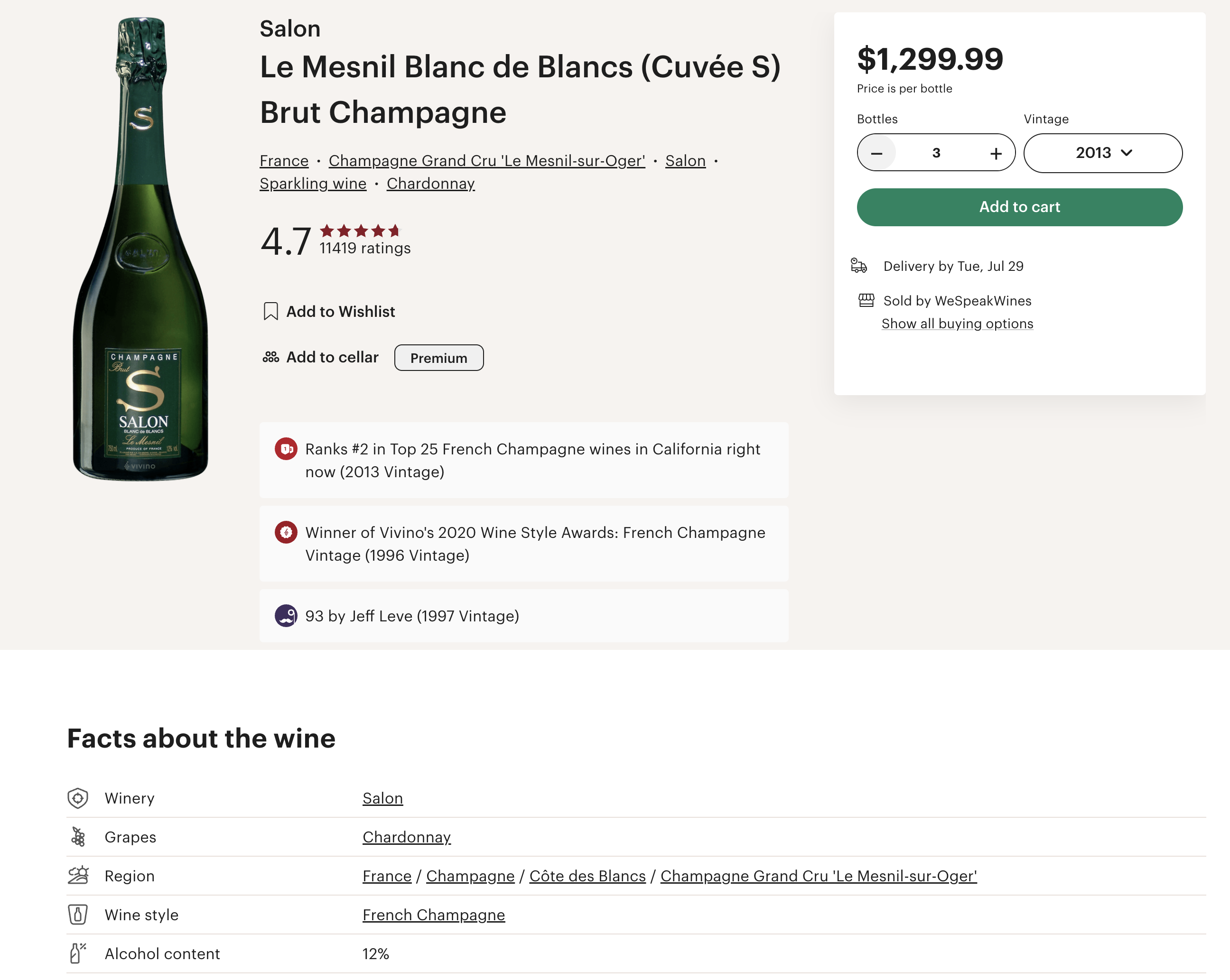Open the Vintage 2013 dropdown
Screen dimensions: 1230x980
click(1103, 153)
